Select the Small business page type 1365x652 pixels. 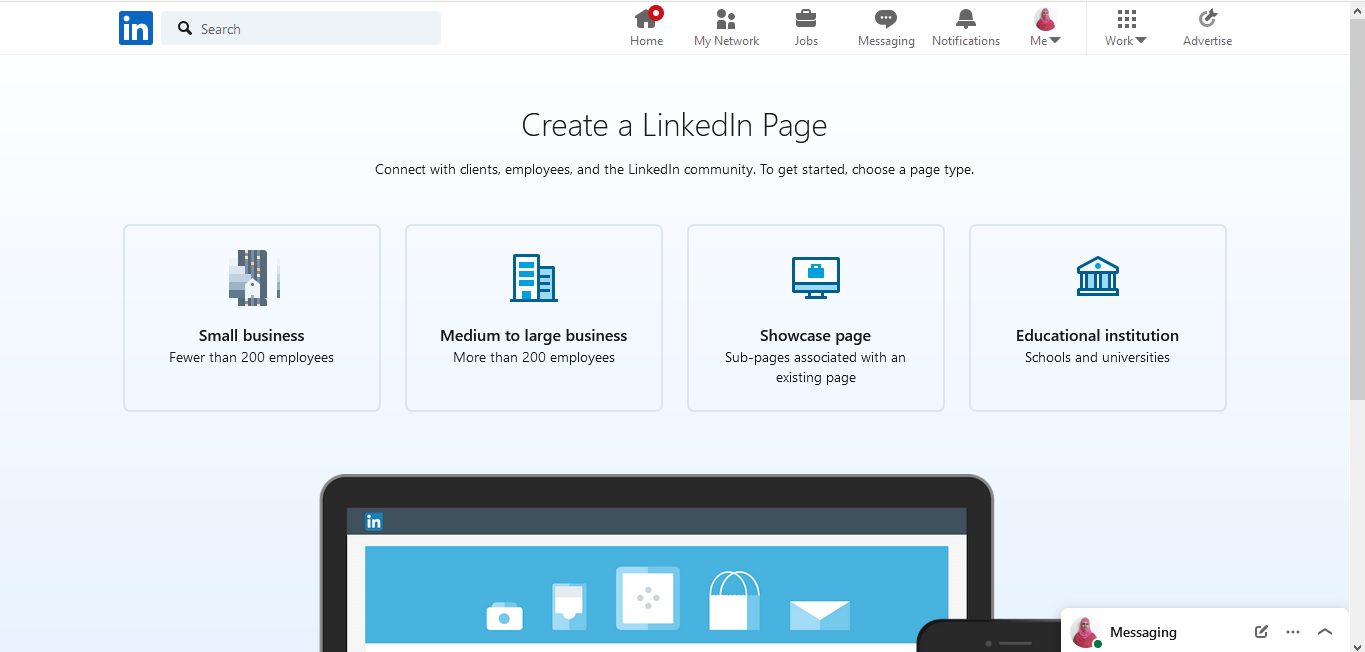pyautogui.click(x=252, y=317)
